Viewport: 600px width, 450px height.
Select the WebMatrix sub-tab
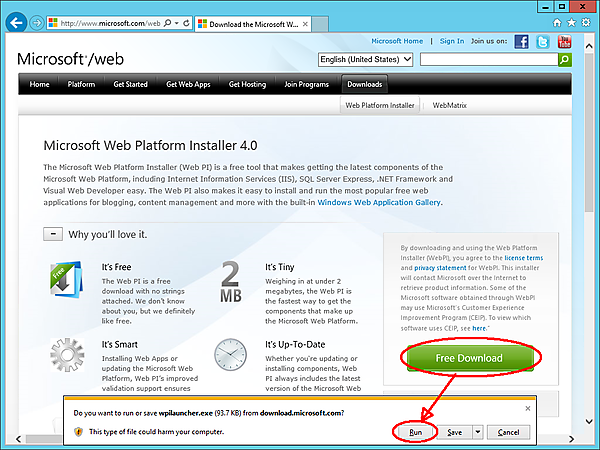coord(450,105)
